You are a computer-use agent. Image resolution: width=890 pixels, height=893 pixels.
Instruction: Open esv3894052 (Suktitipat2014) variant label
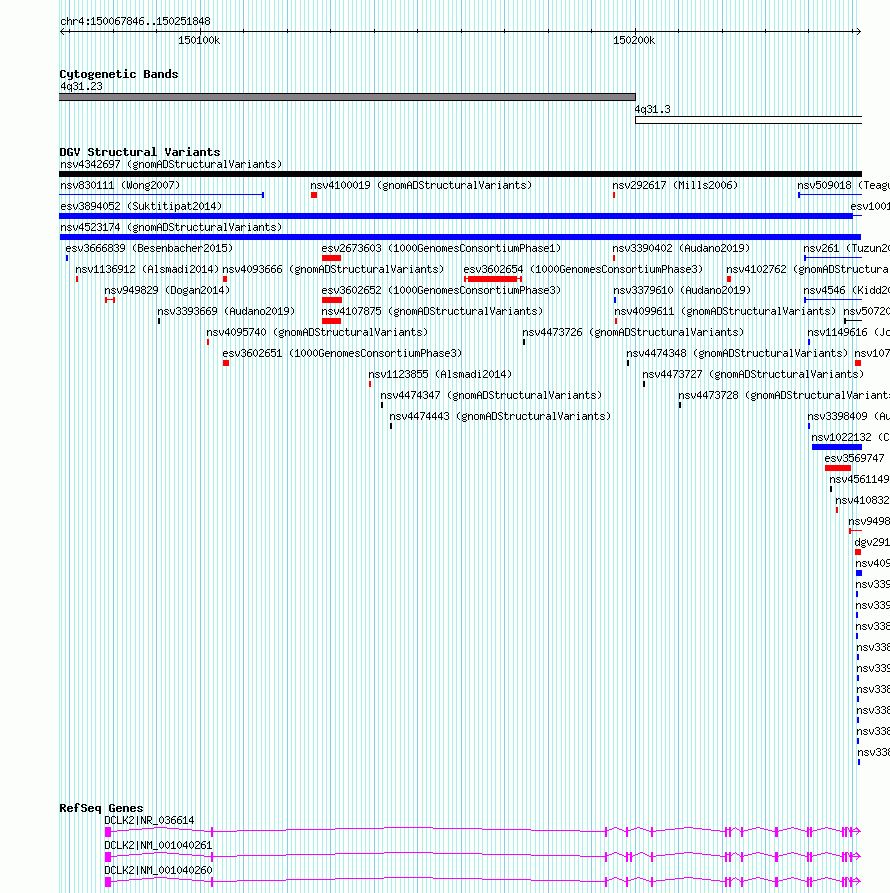tap(141, 206)
